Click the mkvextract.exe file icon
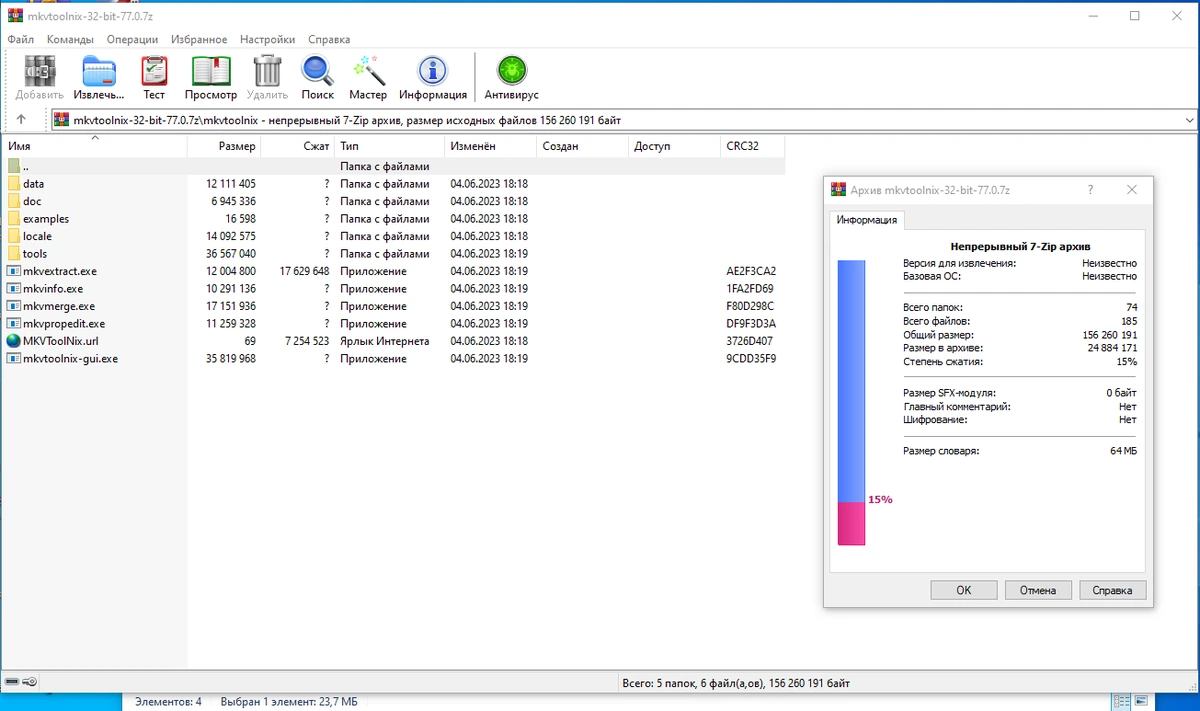Screen dimensions: 1200x711 coord(13,271)
